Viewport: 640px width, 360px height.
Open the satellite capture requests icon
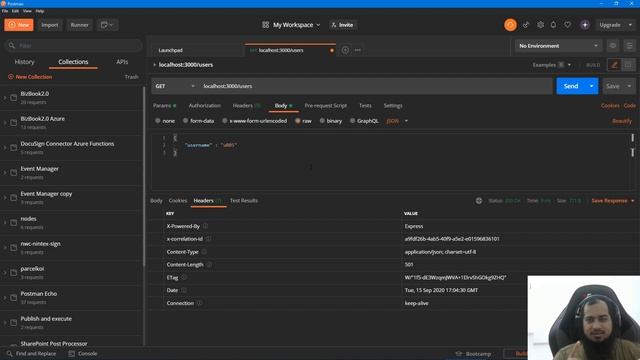coord(526,25)
